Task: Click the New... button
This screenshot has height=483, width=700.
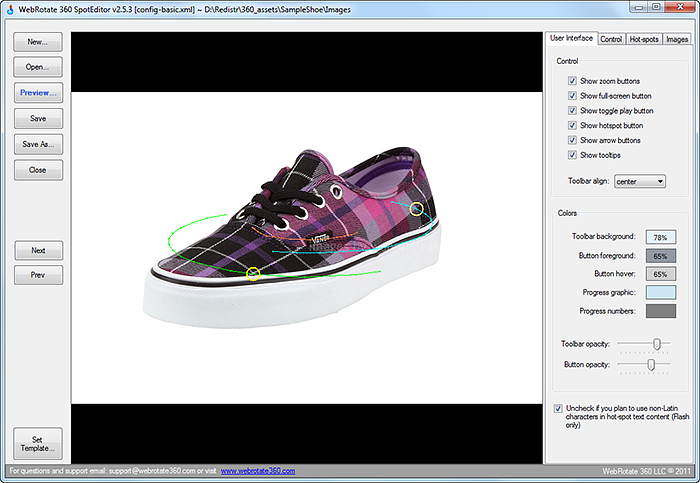Action: (38, 42)
